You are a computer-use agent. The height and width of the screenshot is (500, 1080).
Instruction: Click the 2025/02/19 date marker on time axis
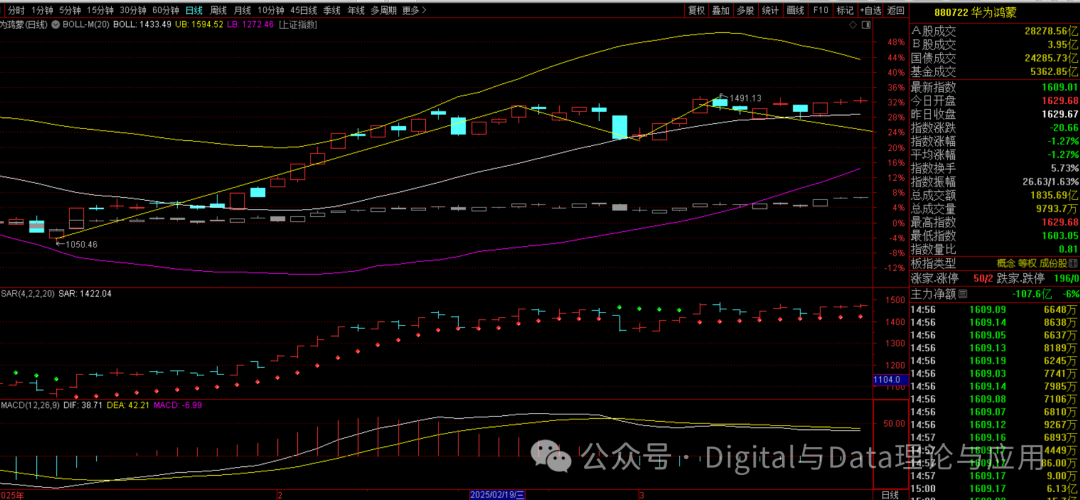(497, 494)
